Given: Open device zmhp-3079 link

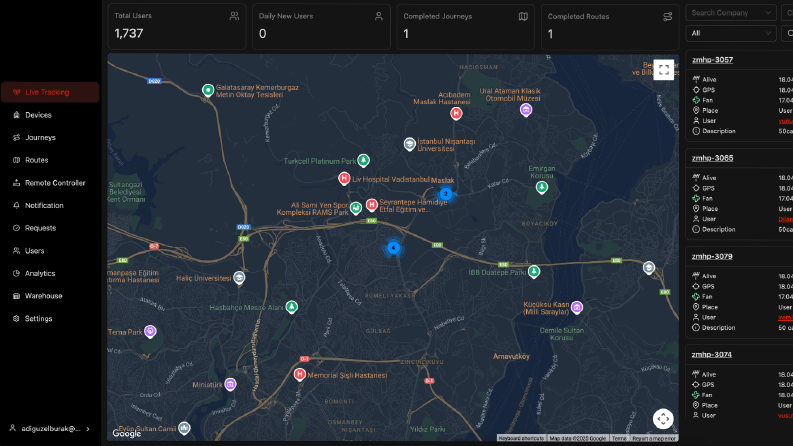Looking at the screenshot, I should [x=712, y=256].
